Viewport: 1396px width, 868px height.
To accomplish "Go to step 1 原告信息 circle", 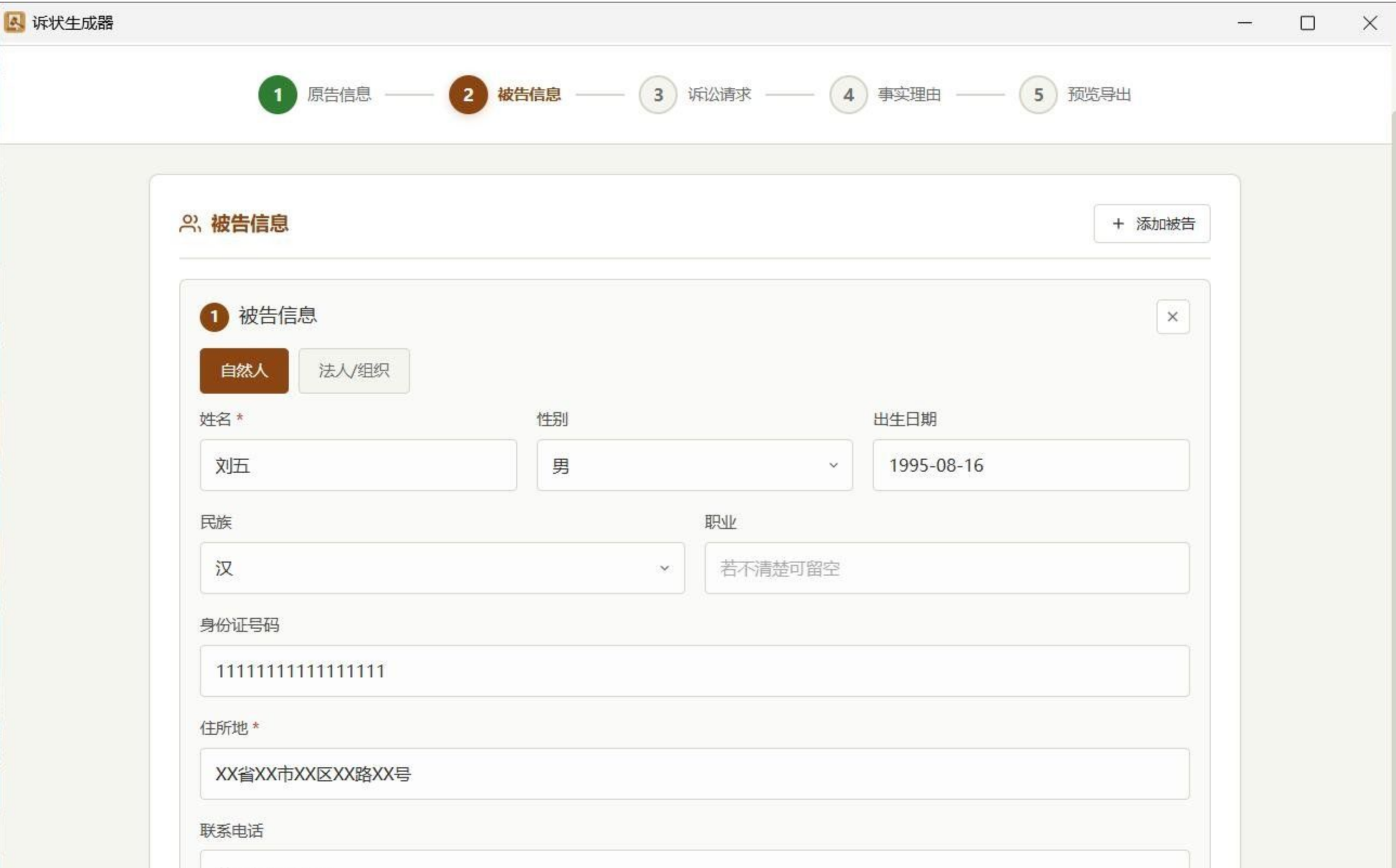I will tap(277, 95).
